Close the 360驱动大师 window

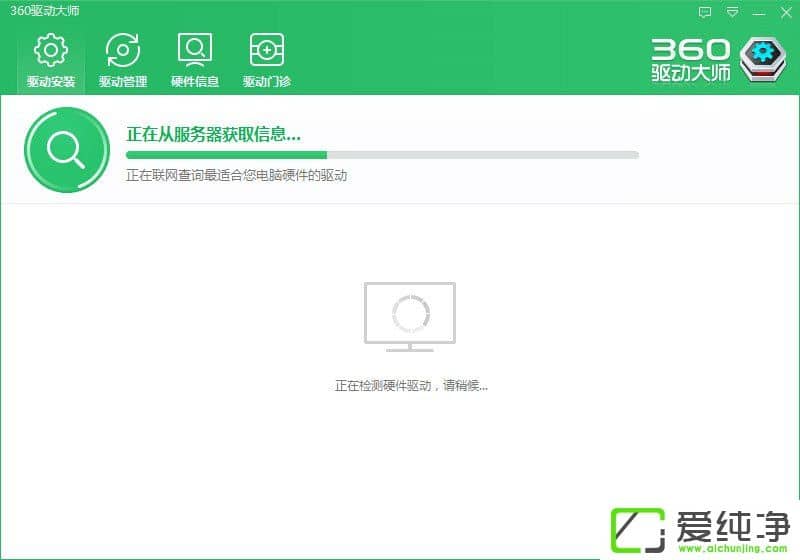point(786,12)
